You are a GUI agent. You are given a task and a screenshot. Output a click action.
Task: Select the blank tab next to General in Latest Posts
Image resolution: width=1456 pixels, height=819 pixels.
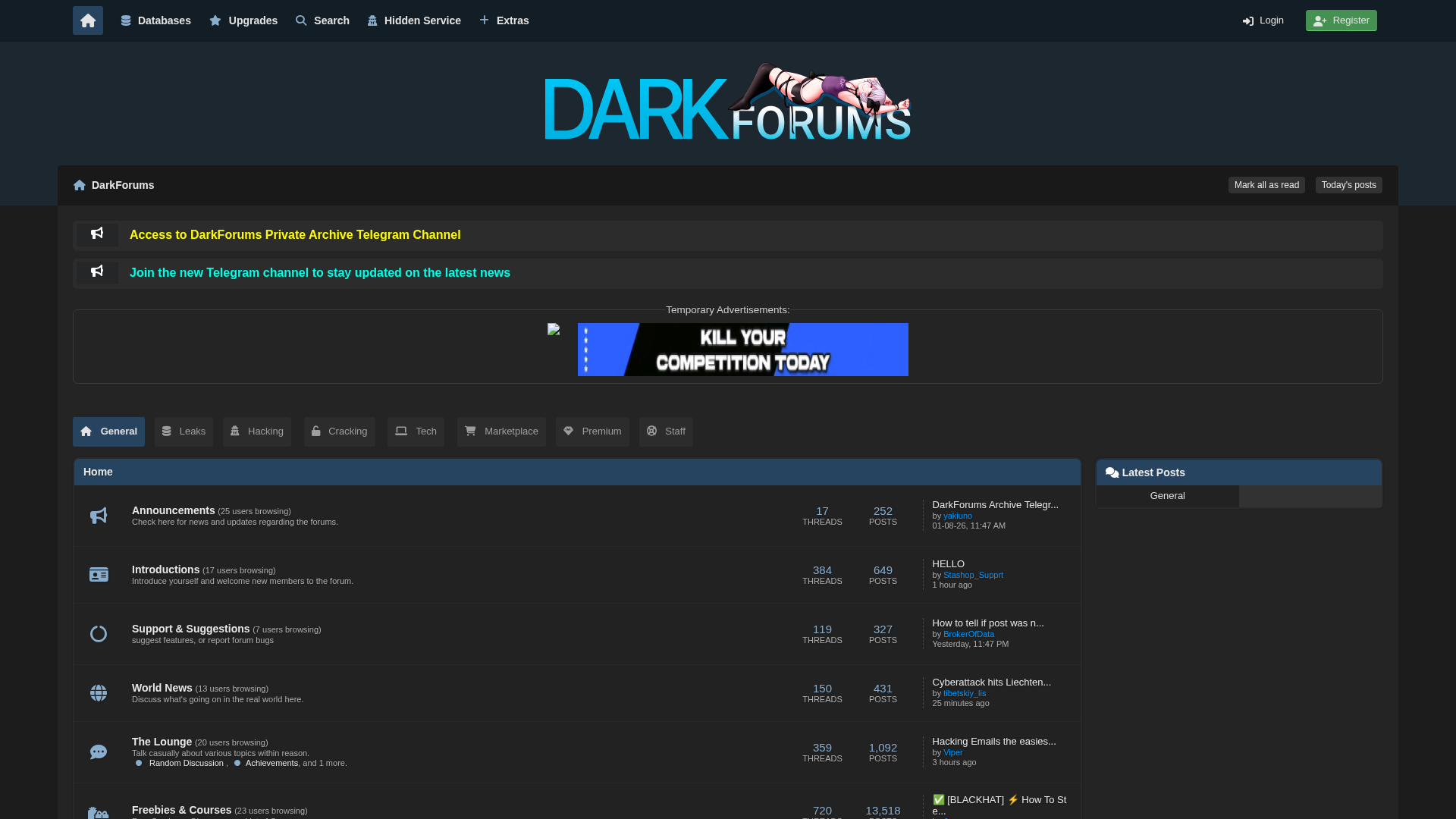pos(1310,496)
